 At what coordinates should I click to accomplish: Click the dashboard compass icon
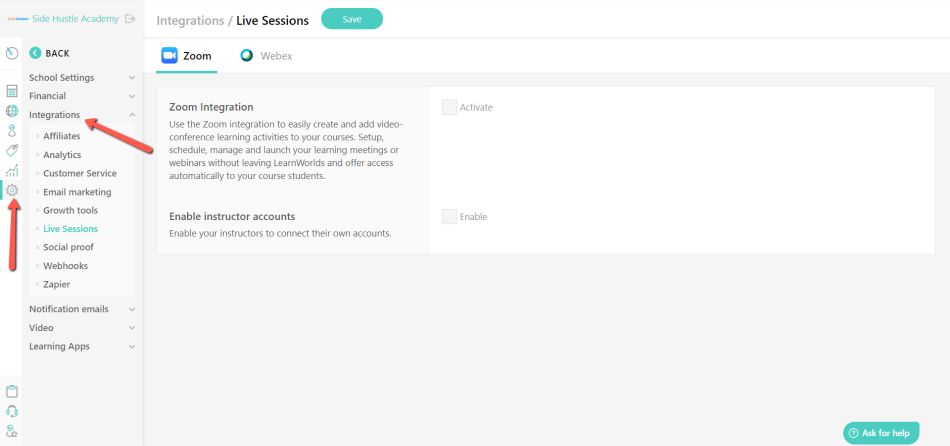pyautogui.click(x=12, y=53)
